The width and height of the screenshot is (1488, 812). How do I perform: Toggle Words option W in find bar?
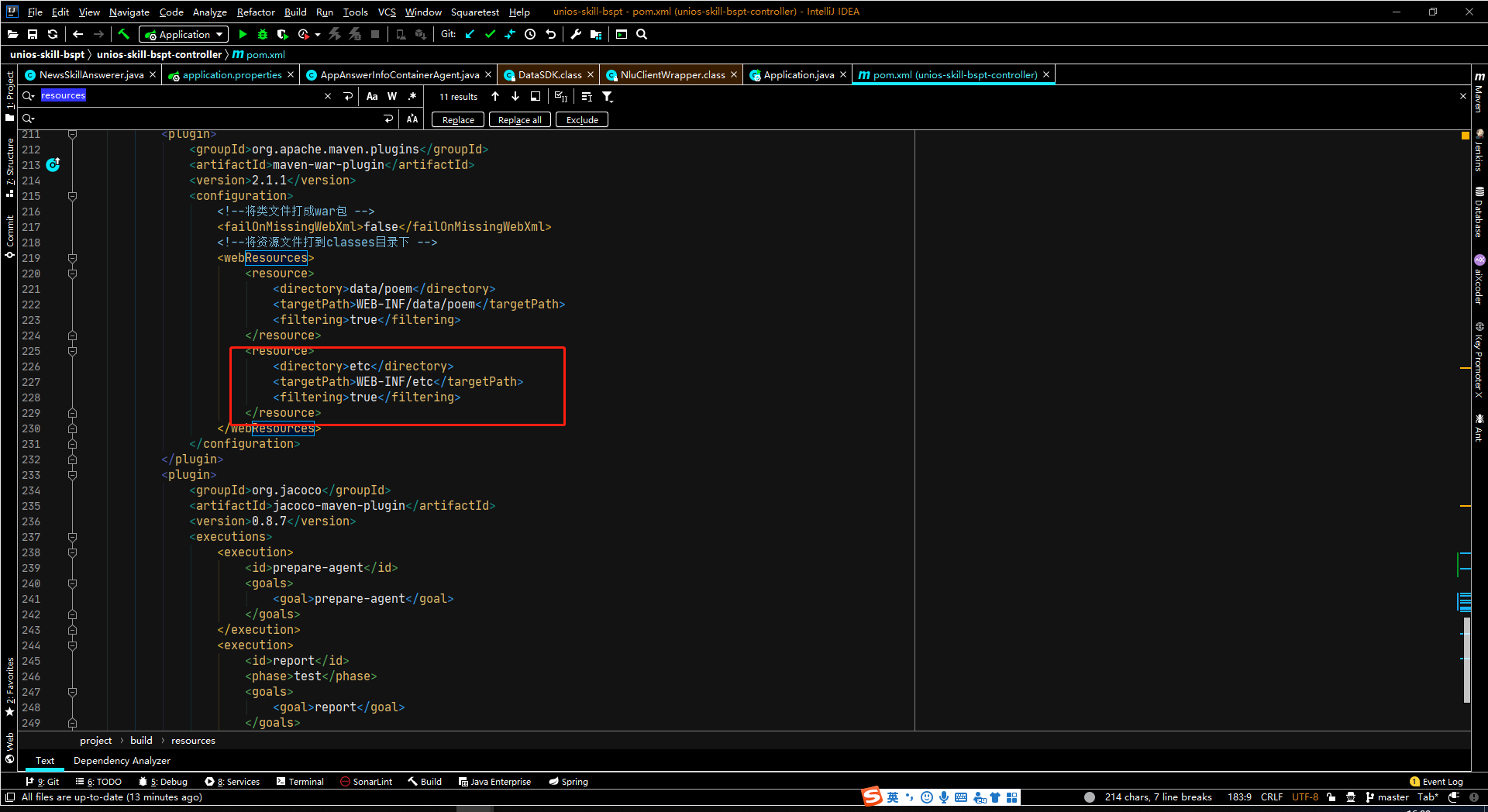pos(392,96)
